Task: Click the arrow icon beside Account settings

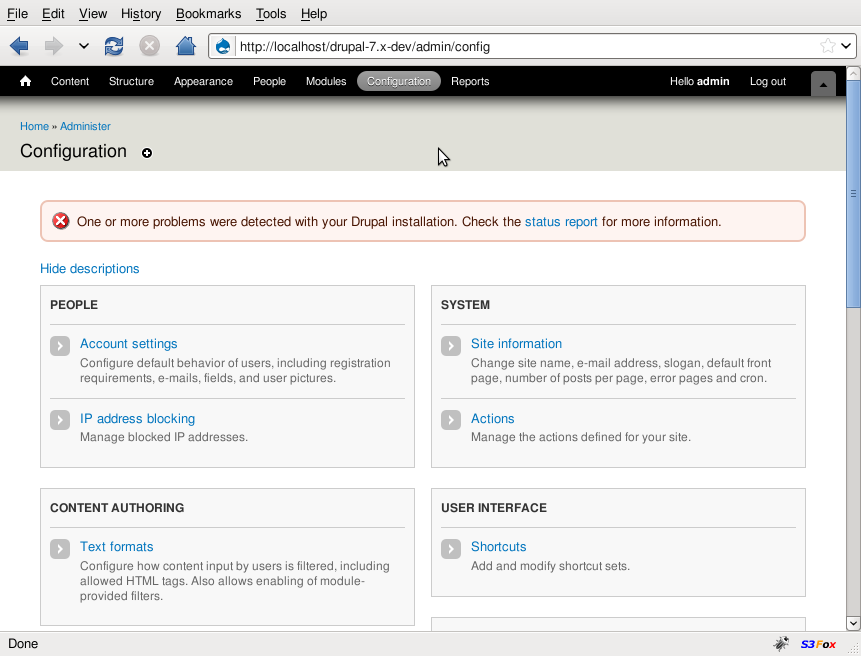Action: 60,345
